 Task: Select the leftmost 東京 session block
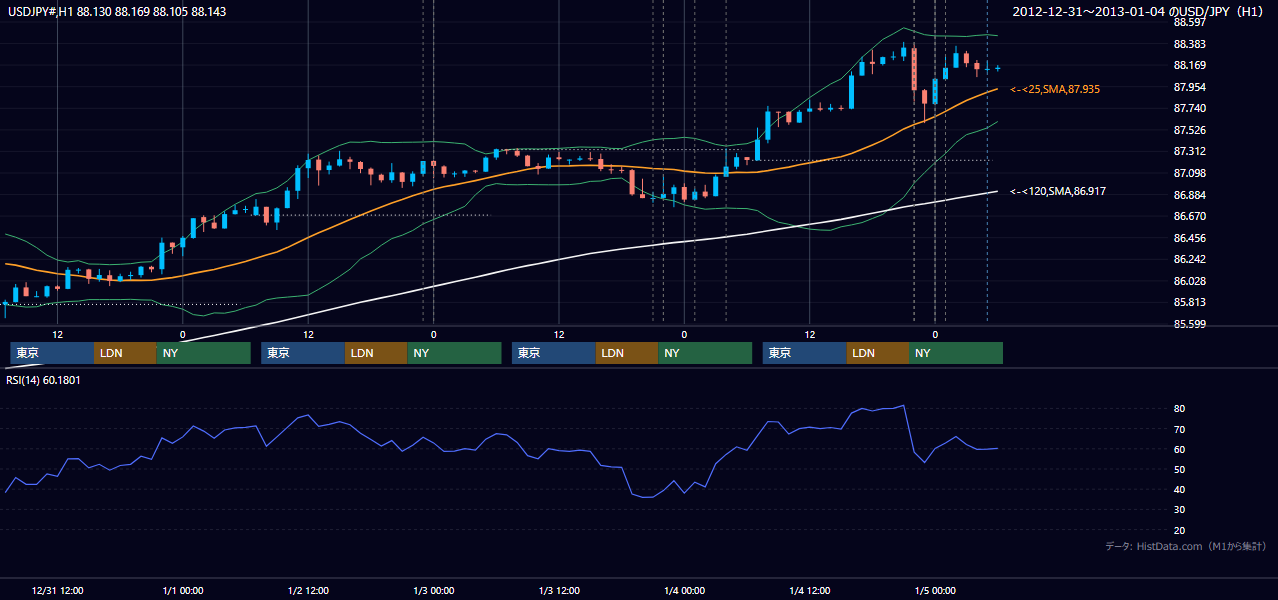pyautogui.click(x=52, y=353)
